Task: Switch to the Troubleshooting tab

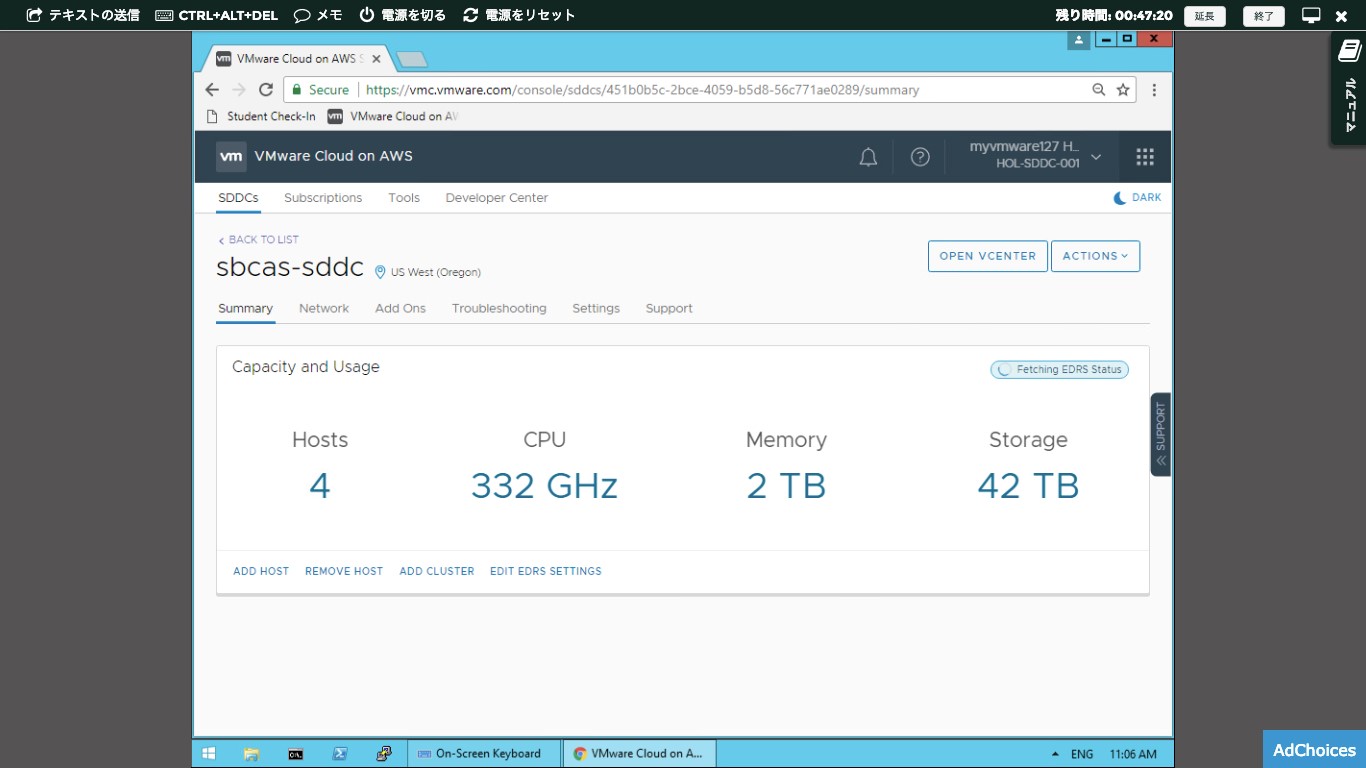Action: (x=499, y=309)
